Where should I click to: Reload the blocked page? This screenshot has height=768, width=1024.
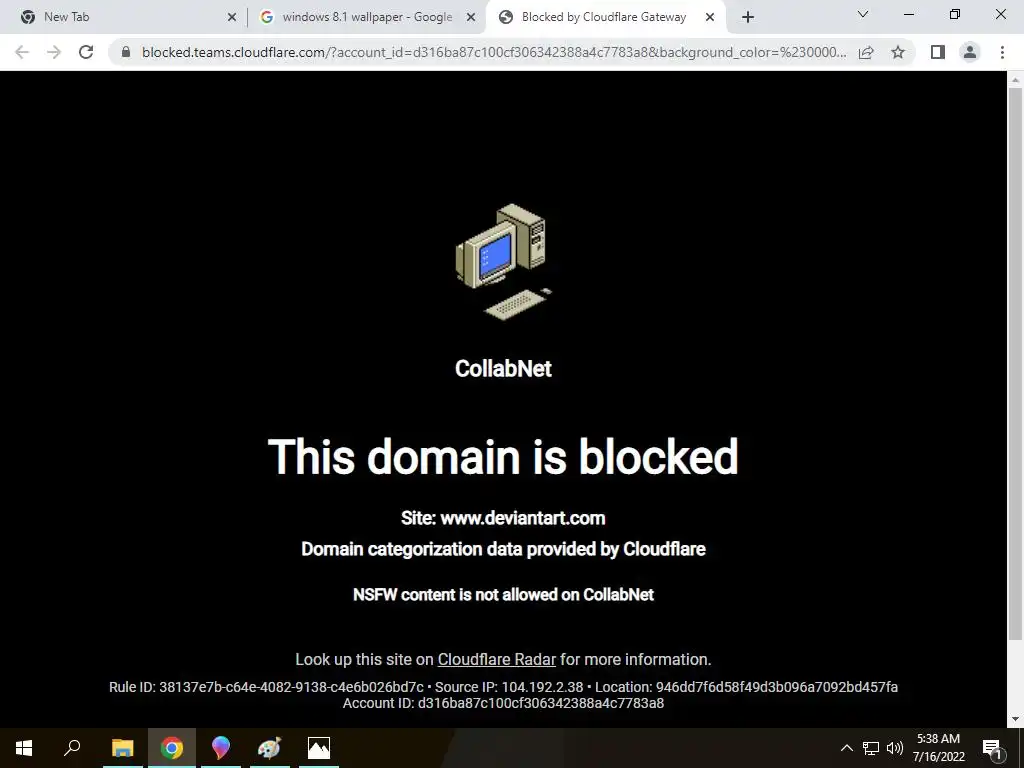pyautogui.click(x=86, y=52)
